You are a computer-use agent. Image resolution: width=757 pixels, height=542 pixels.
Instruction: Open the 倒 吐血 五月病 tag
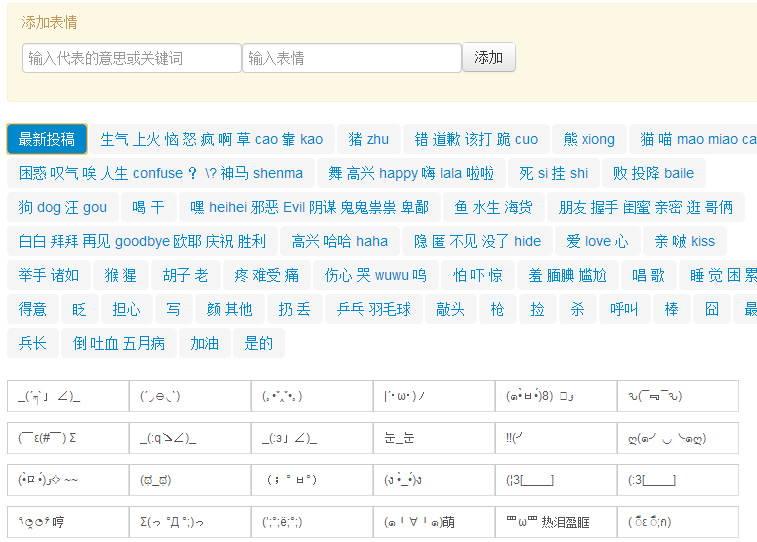pyautogui.click(x=119, y=343)
